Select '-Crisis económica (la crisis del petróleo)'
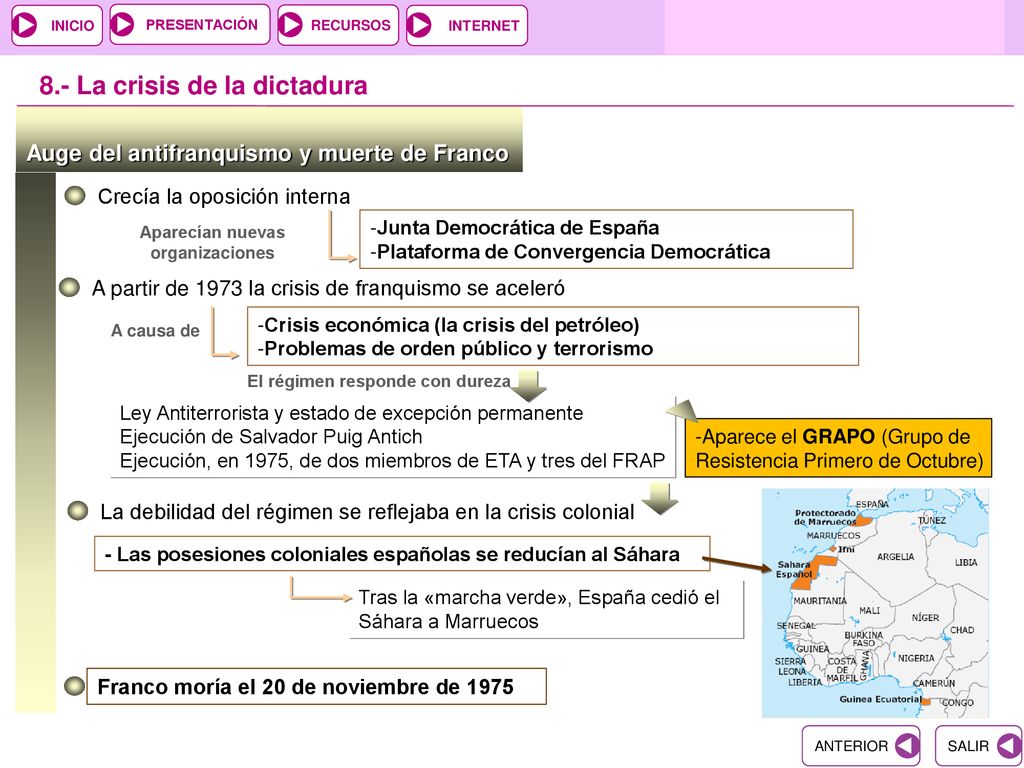The width and height of the screenshot is (1024, 768). 448,325
